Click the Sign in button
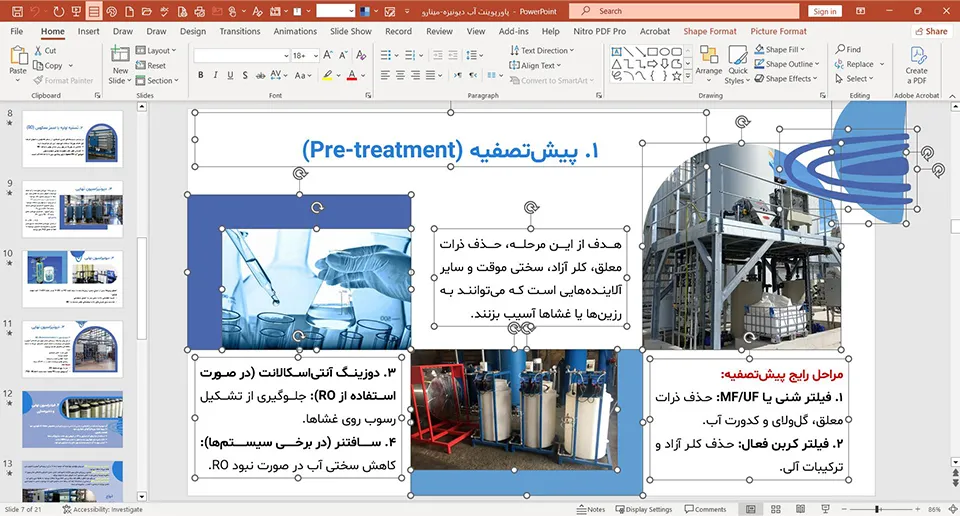Screen dimensions: 960x516 pyautogui.click(x=825, y=11)
